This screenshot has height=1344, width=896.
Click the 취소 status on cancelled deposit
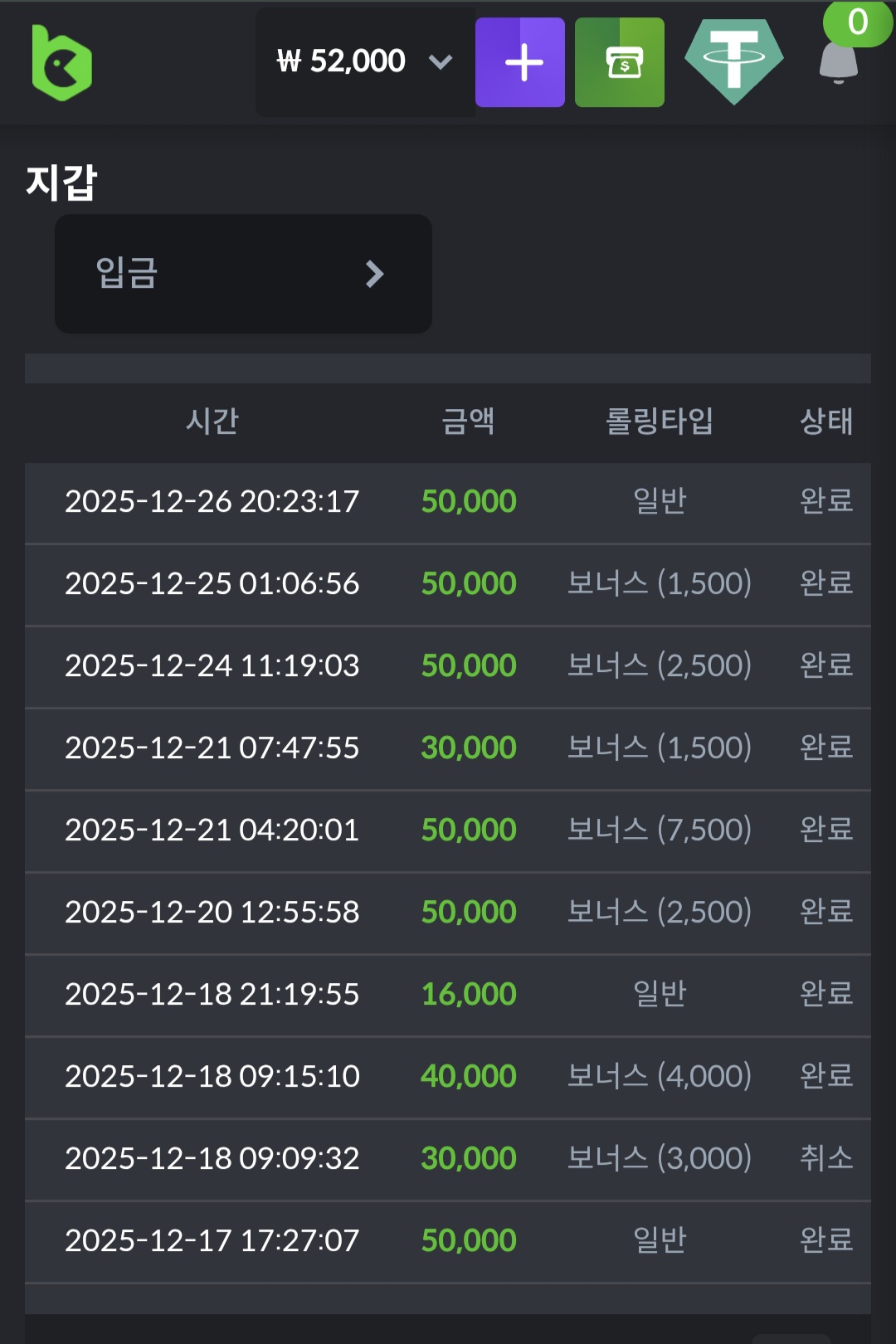tap(826, 1158)
